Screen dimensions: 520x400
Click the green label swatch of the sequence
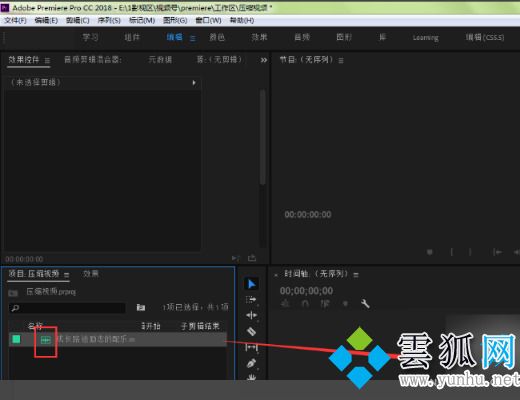16,339
